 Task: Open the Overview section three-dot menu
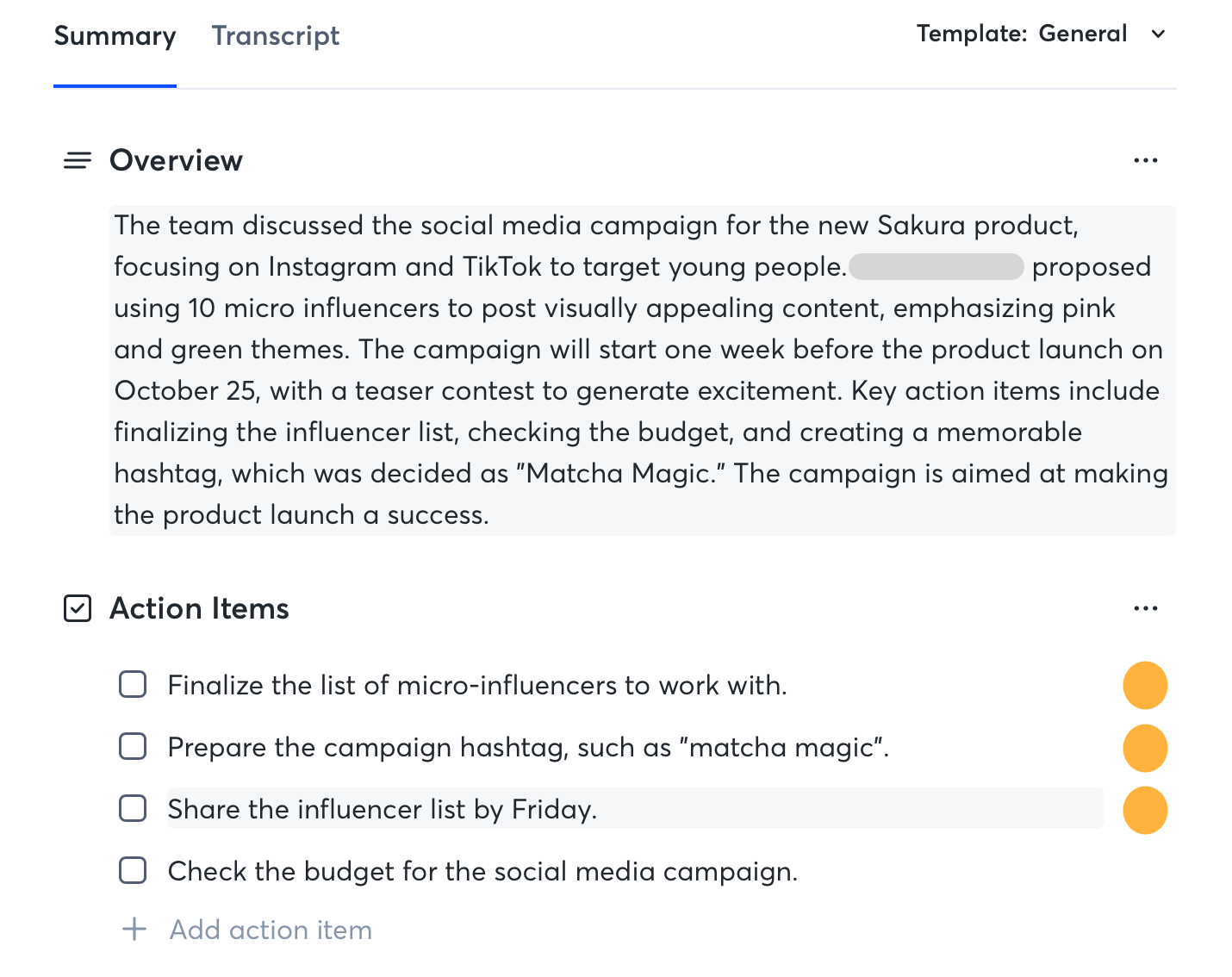point(1145,161)
